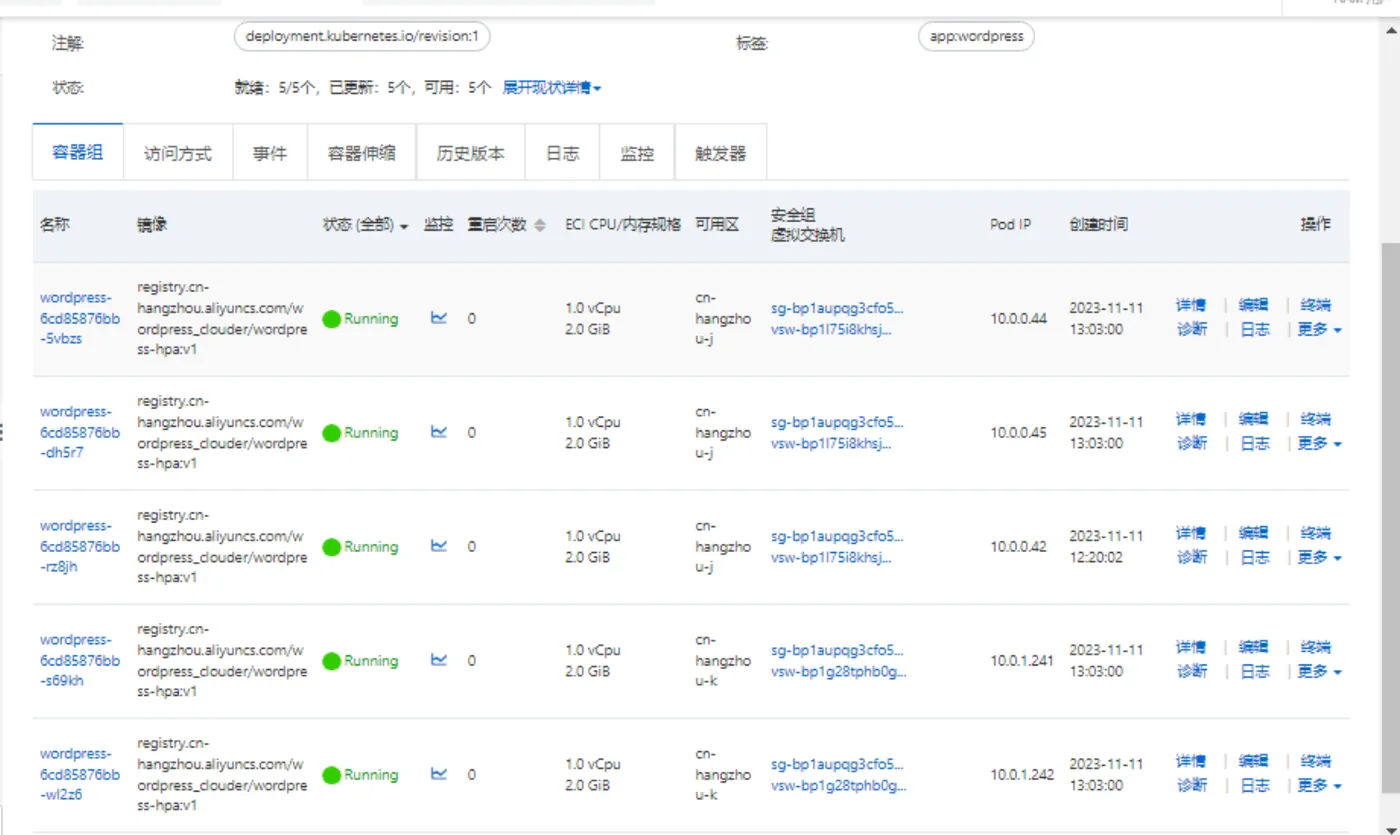Click the app:wordpress label tag
This screenshot has width=1400, height=835.
pos(976,36)
